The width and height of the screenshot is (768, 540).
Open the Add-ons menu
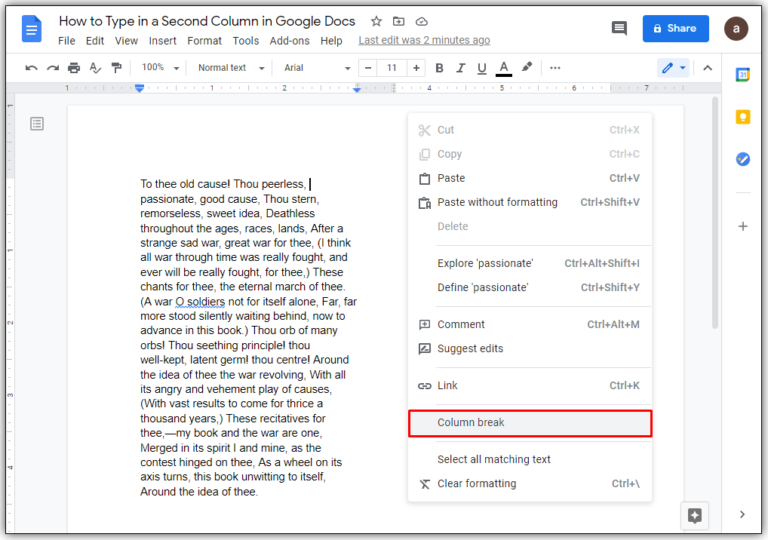point(289,41)
